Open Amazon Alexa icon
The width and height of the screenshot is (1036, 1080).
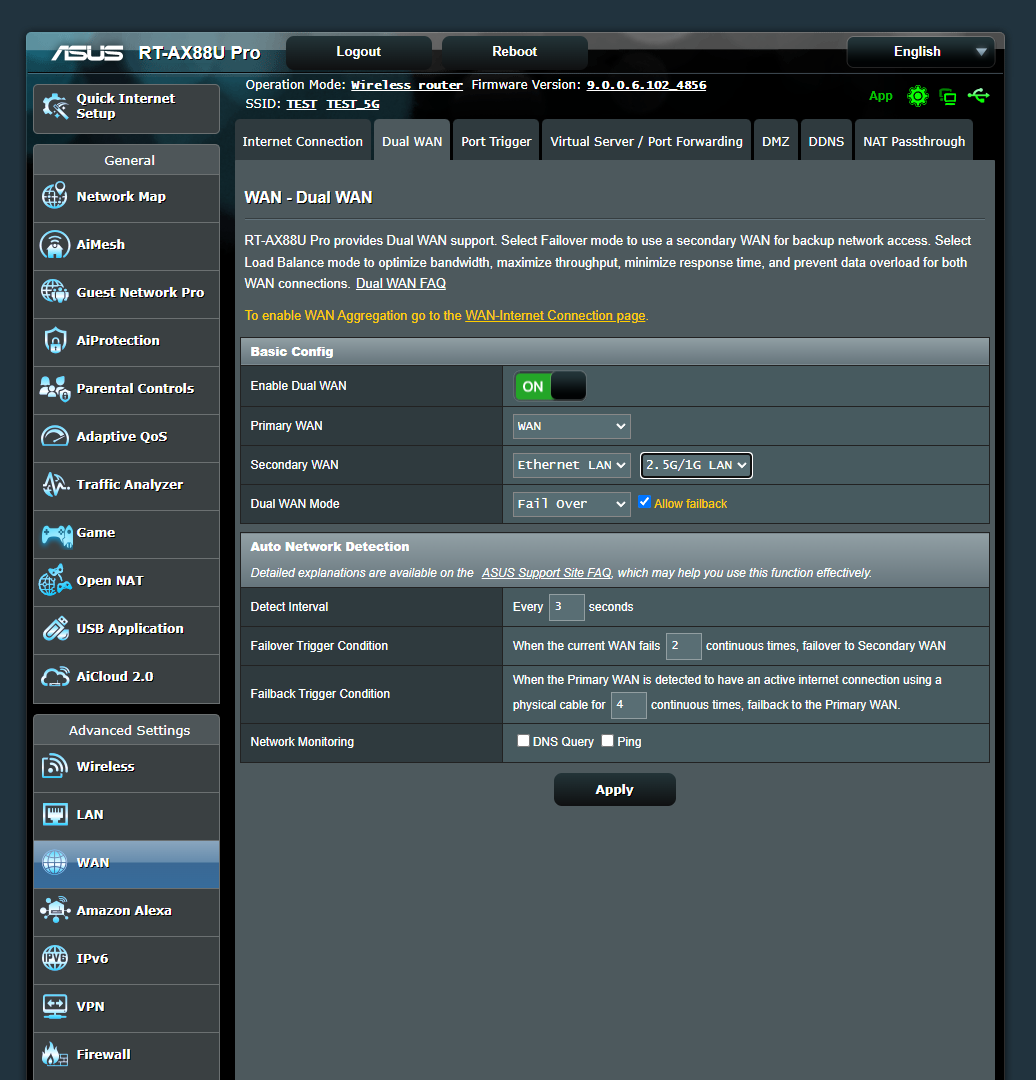[x=55, y=911]
